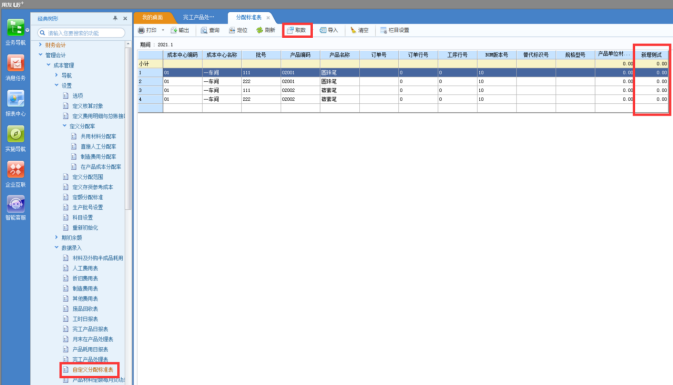Open 工时日报表 tree item
673x385 pixels.
tap(85, 319)
